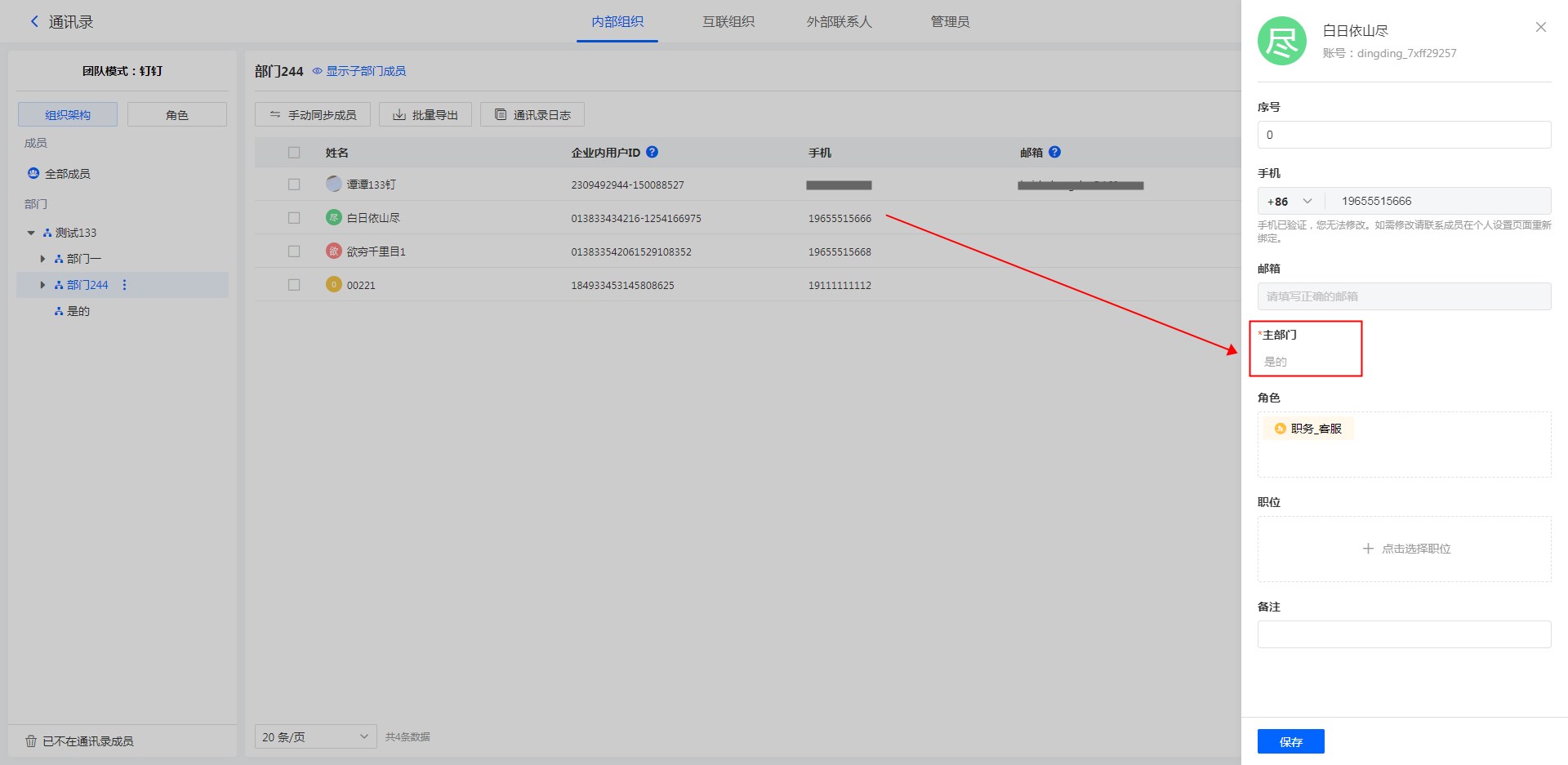Viewport: 1568px width, 765px height.
Task: Toggle the select-all checkbox in table header
Action: pos(294,153)
